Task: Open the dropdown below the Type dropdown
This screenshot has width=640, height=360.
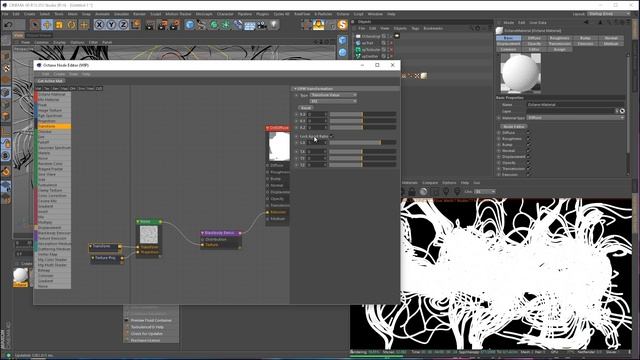Action: 333,101
